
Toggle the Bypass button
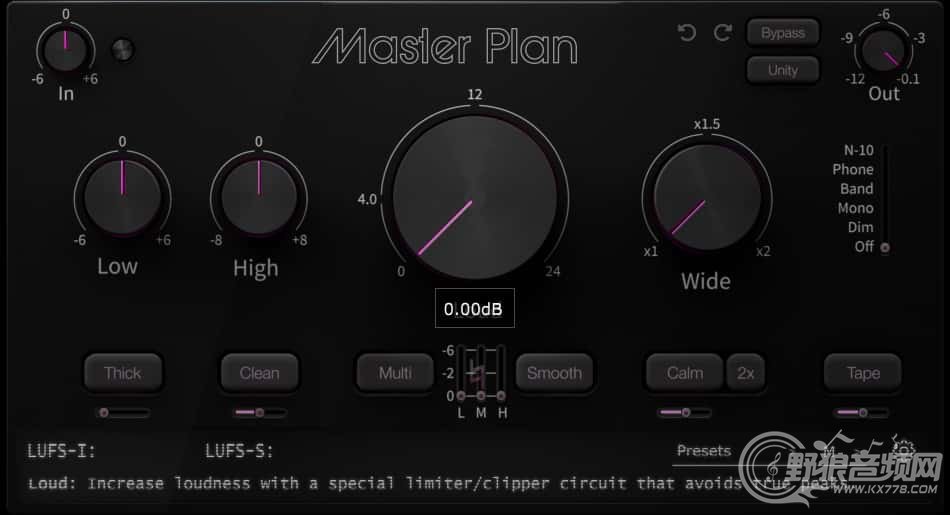[783, 33]
